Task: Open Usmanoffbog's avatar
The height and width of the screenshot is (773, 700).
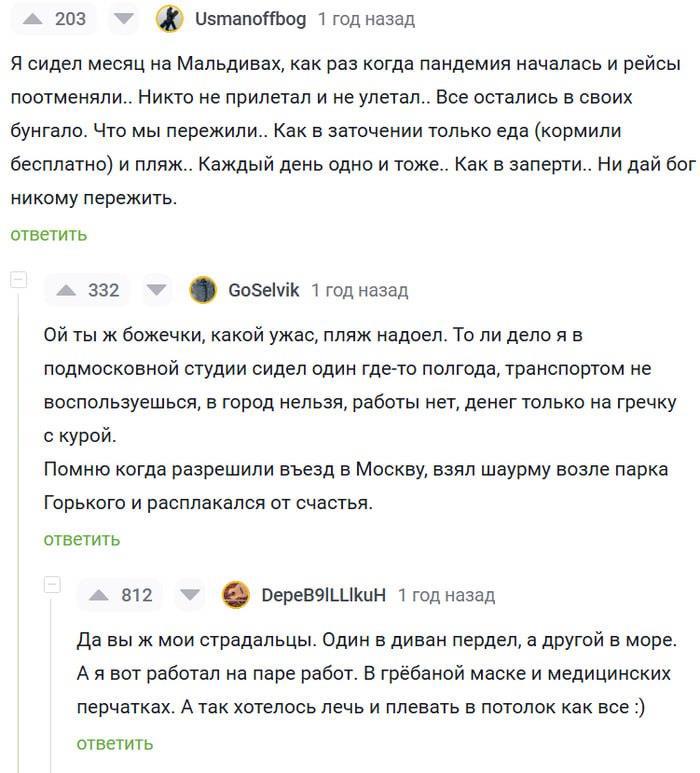Action: (x=170, y=19)
